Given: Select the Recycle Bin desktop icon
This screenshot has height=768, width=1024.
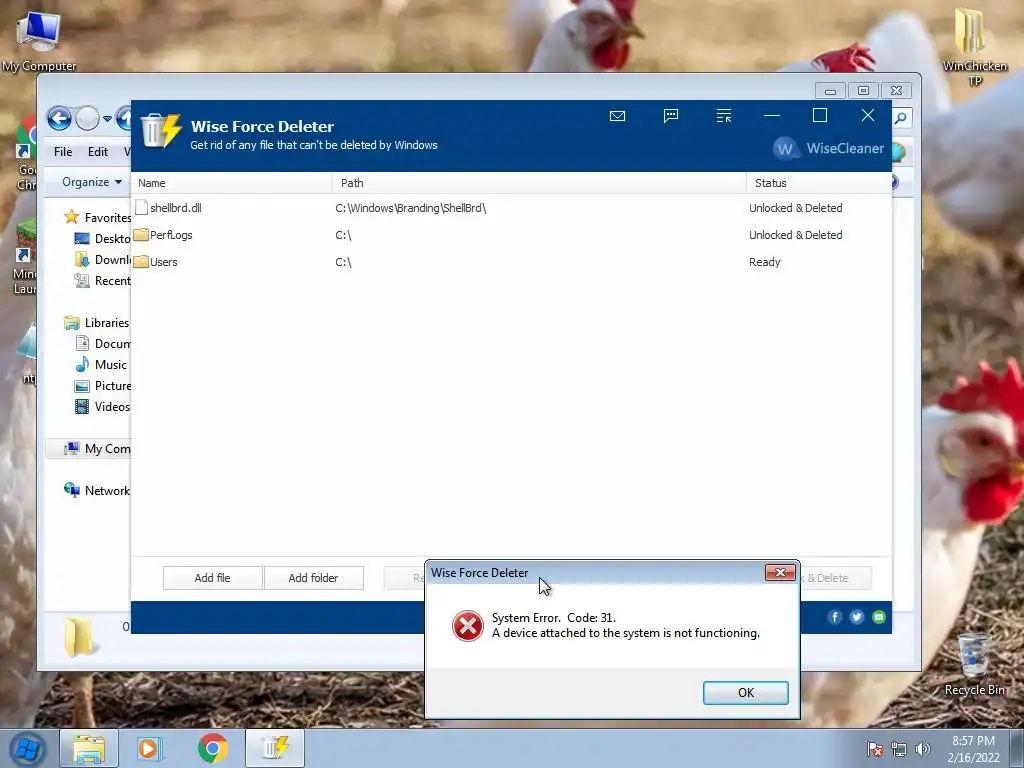Looking at the screenshot, I should (x=974, y=664).
